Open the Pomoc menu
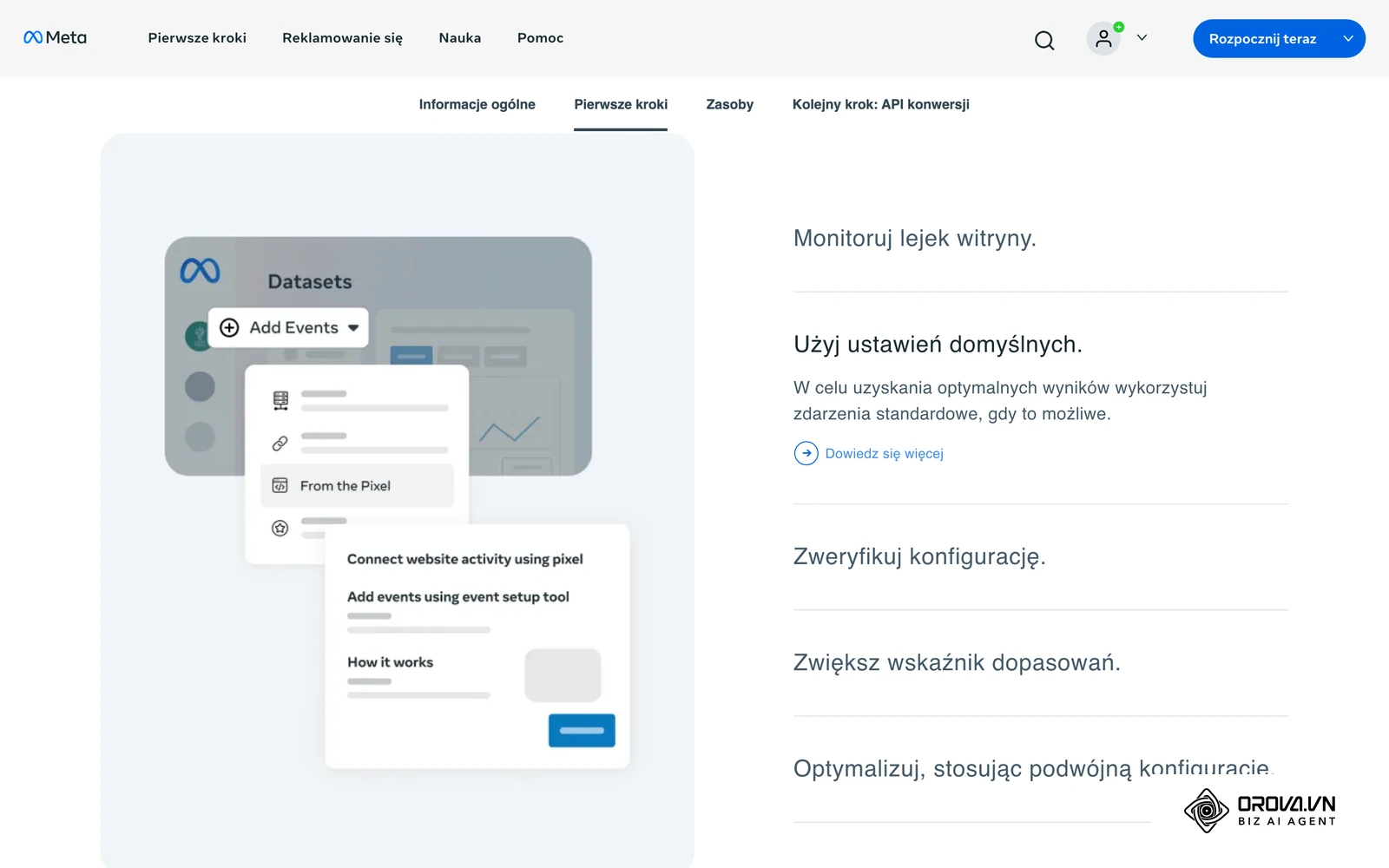The height and width of the screenshot is (868, 1389). pyautogui.click(x=540, y=38)
